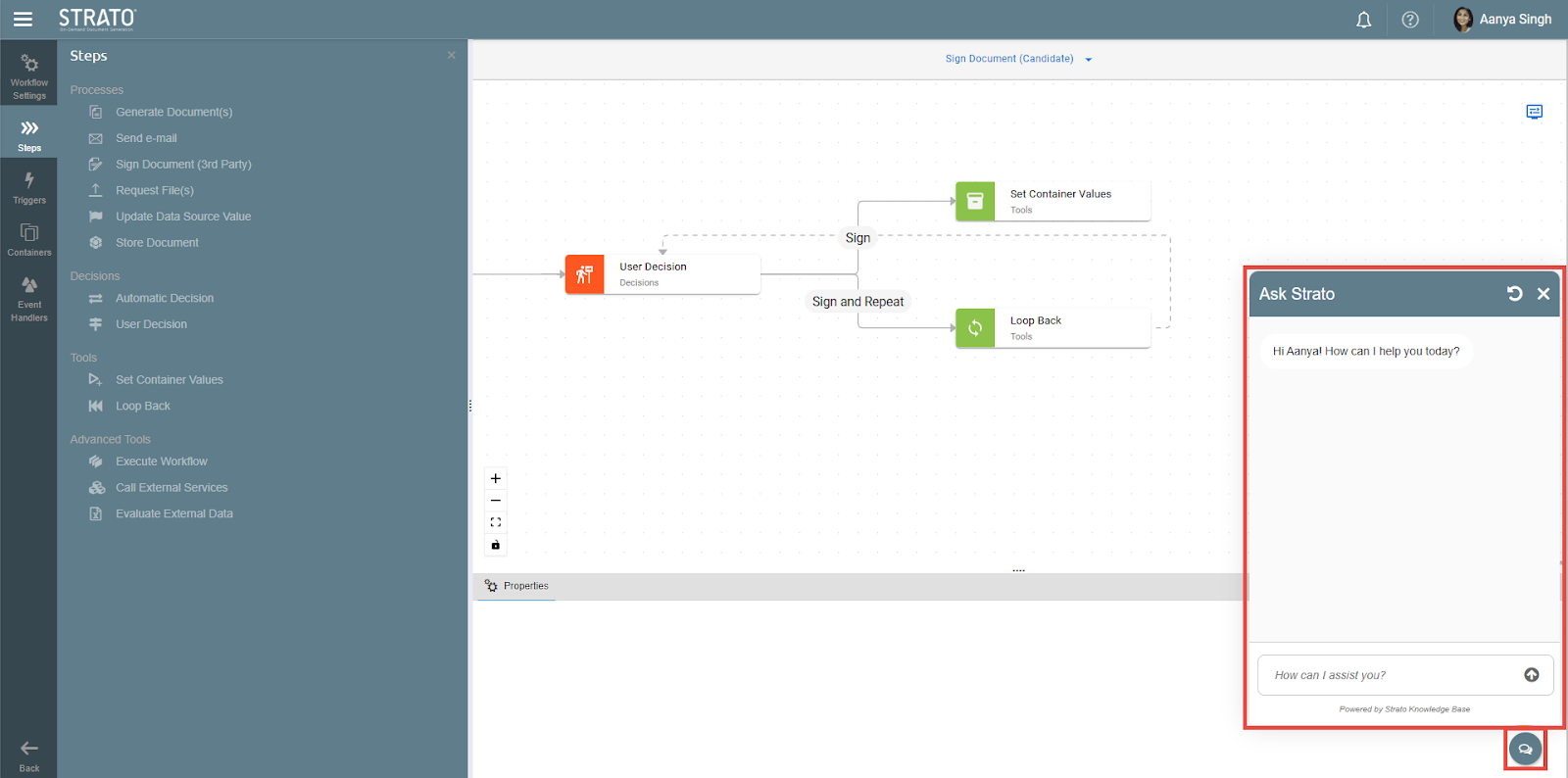Close the Steps panel
Viewport: 1568px width, 778px height.
(x=451, y=55)
